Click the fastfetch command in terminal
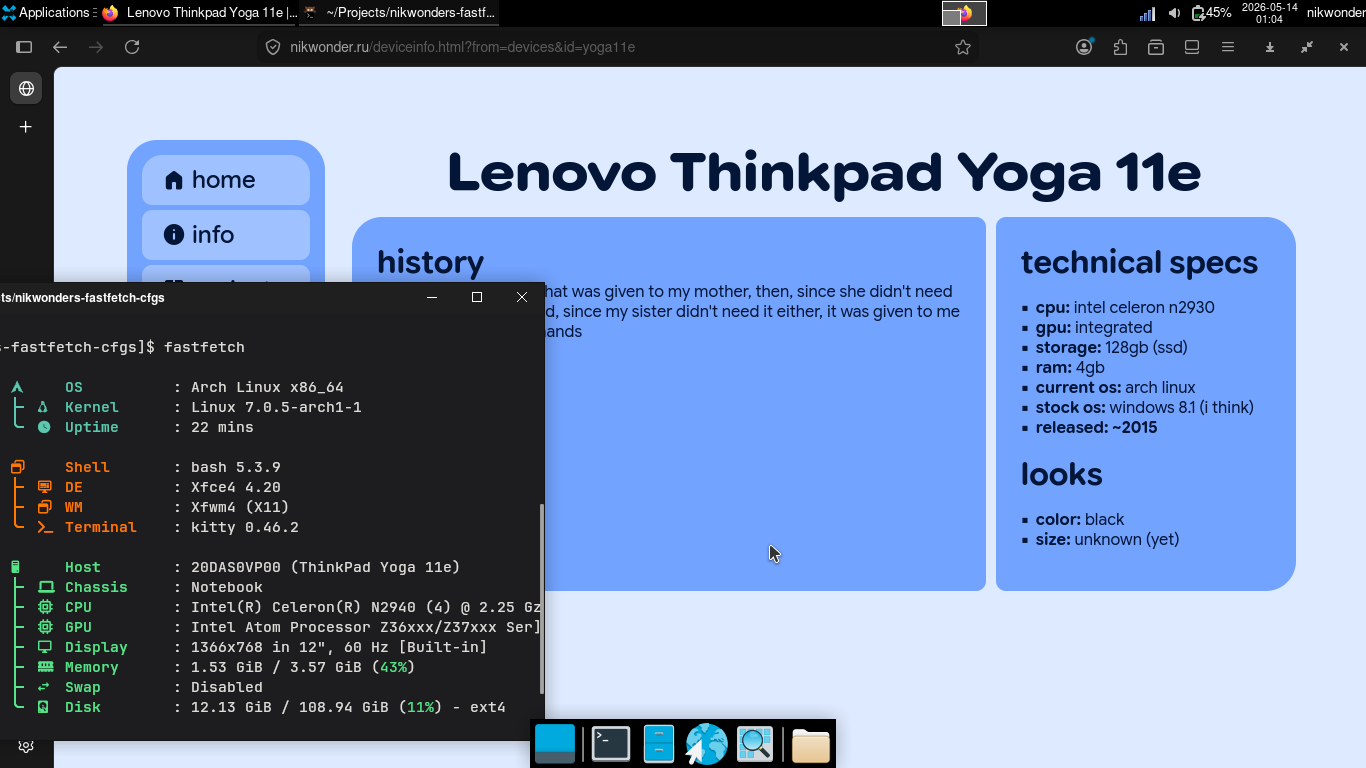Image resolution: width=1366 pixels, height=768 pixels. pos(205,347)
